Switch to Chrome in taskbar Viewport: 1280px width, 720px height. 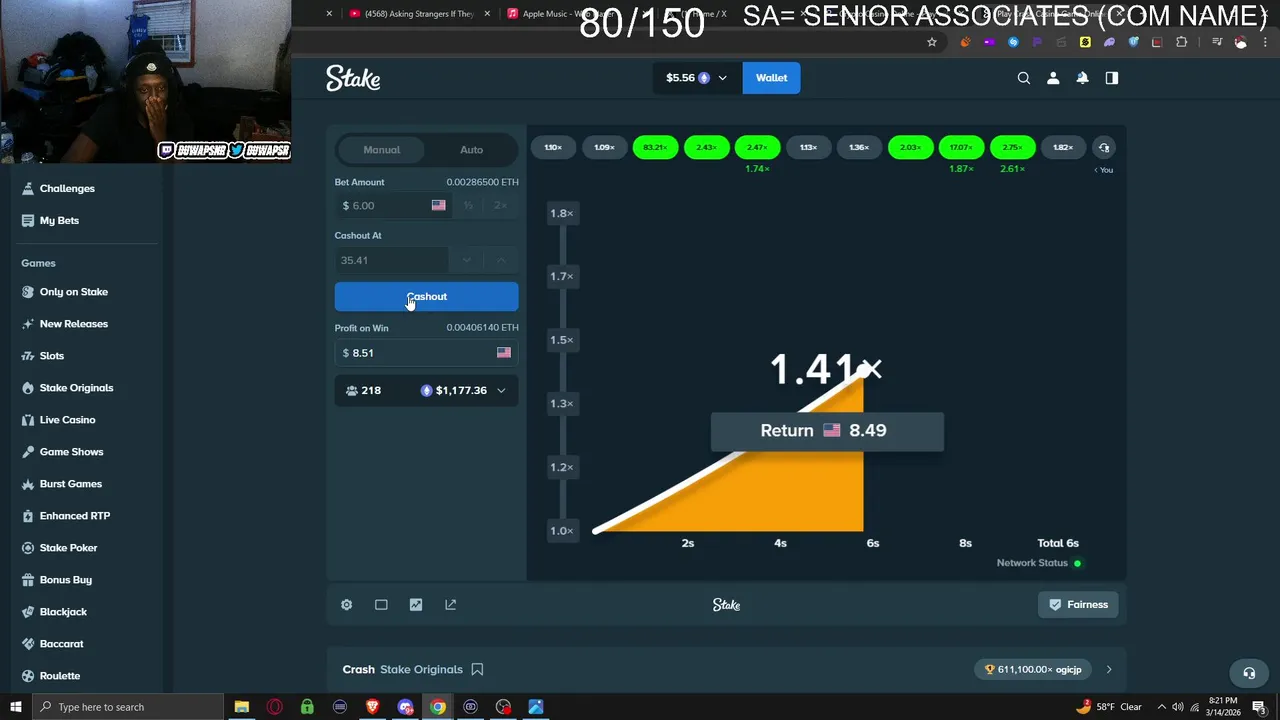pyautogui.click(x=438, y=707)
